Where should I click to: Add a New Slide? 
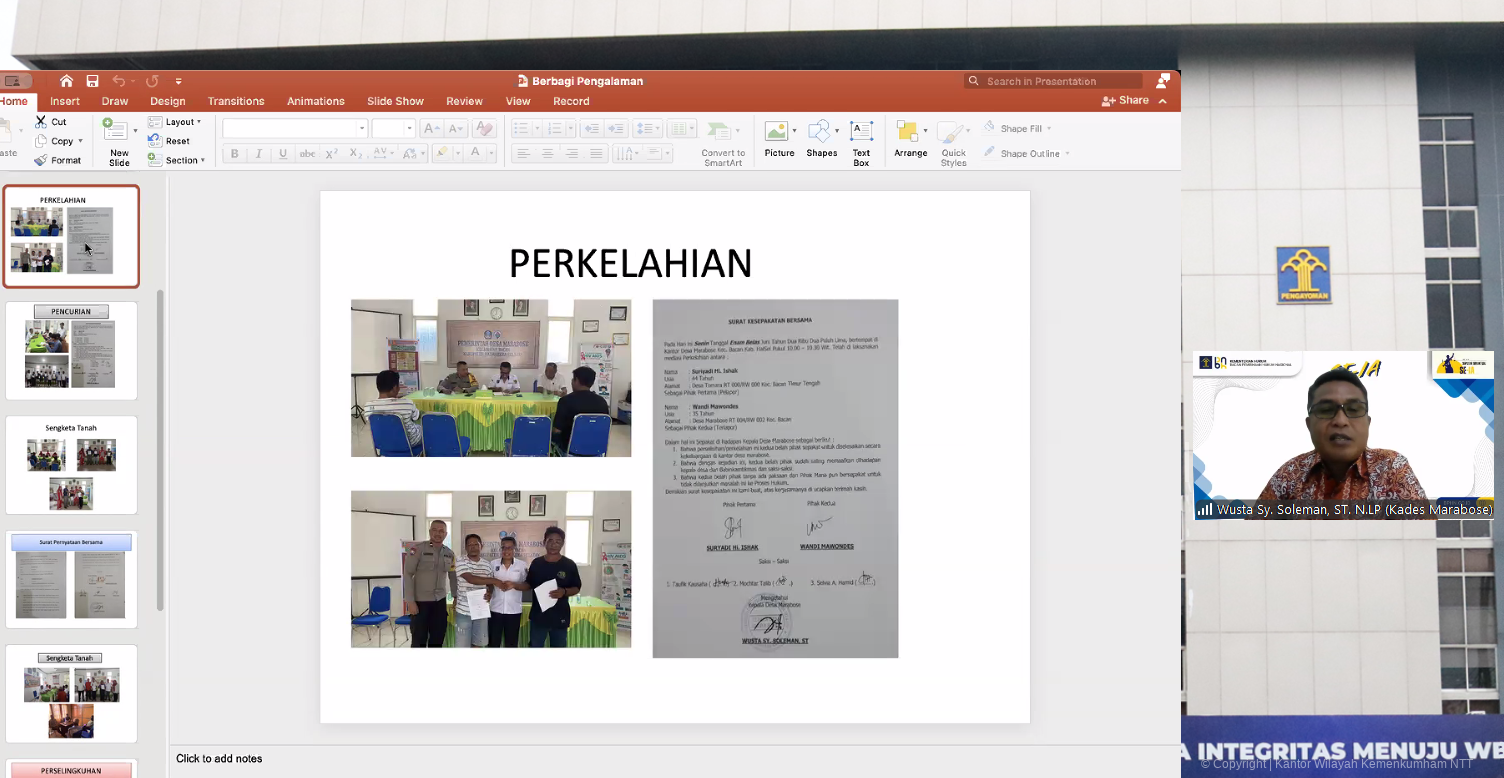118,141
